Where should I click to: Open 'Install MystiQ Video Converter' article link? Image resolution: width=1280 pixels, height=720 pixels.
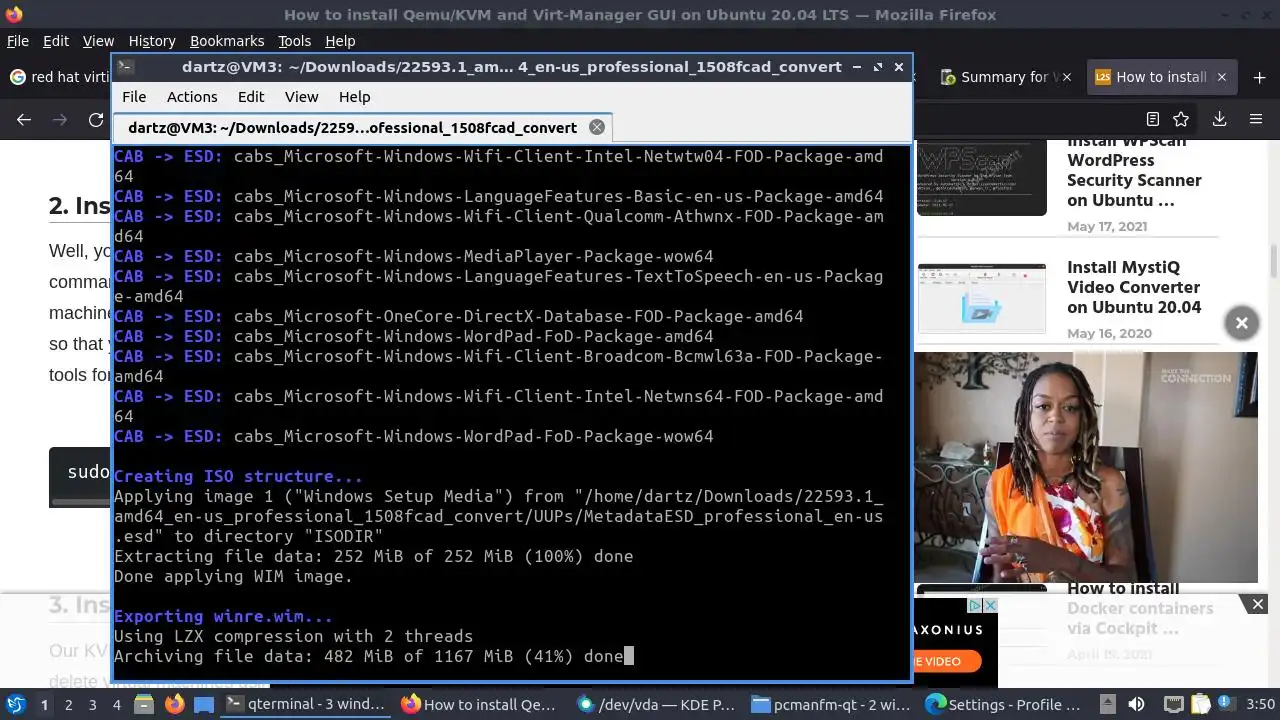click(x=1134, y=287)
